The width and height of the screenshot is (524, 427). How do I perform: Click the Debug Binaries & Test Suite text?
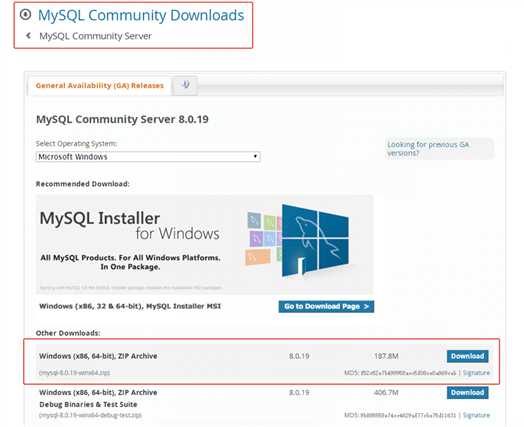point(88,404)
